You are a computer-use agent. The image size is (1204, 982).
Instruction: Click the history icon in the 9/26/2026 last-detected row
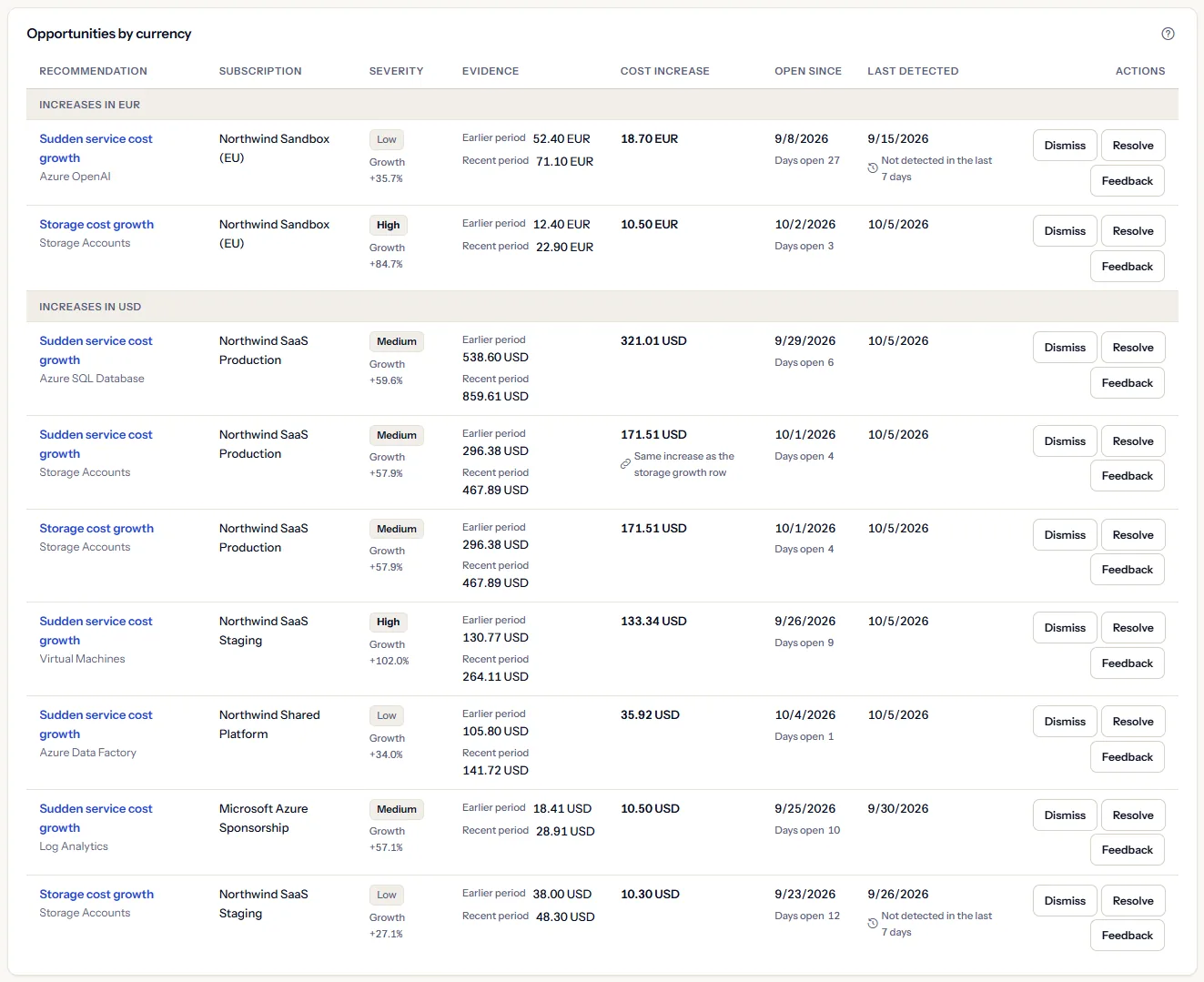[873, 924]
